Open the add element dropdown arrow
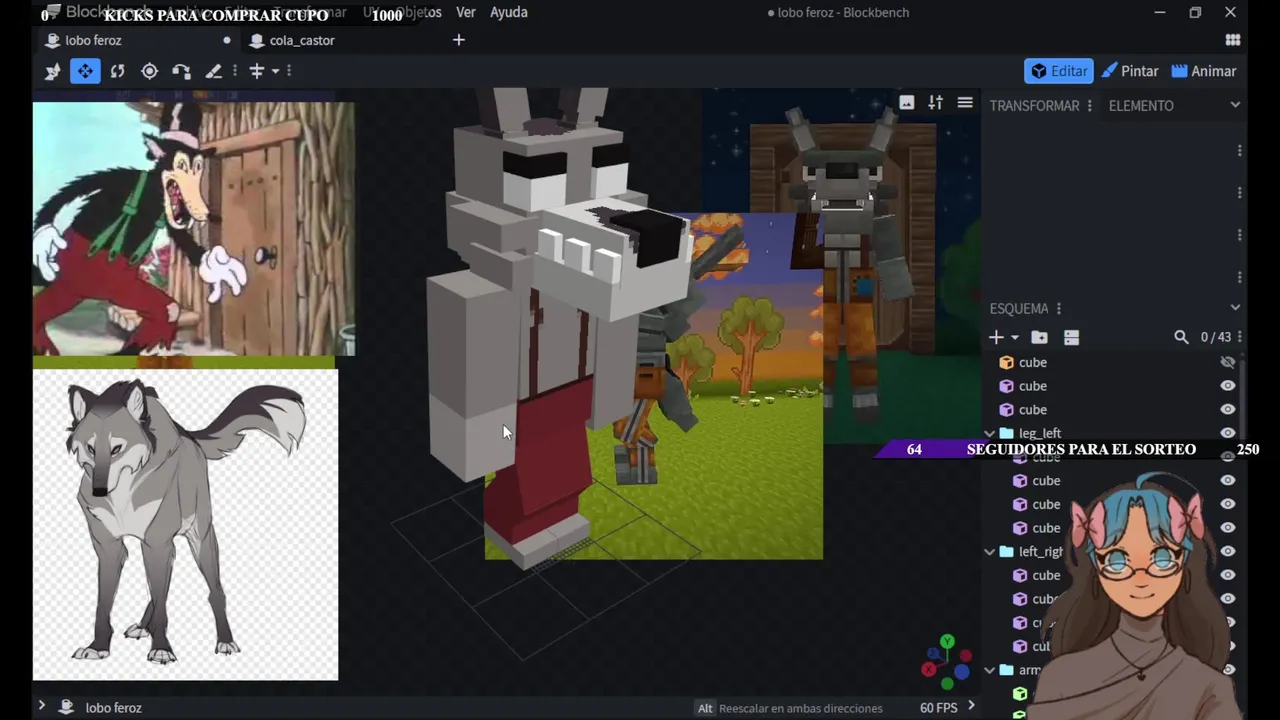 [1015, 338]
